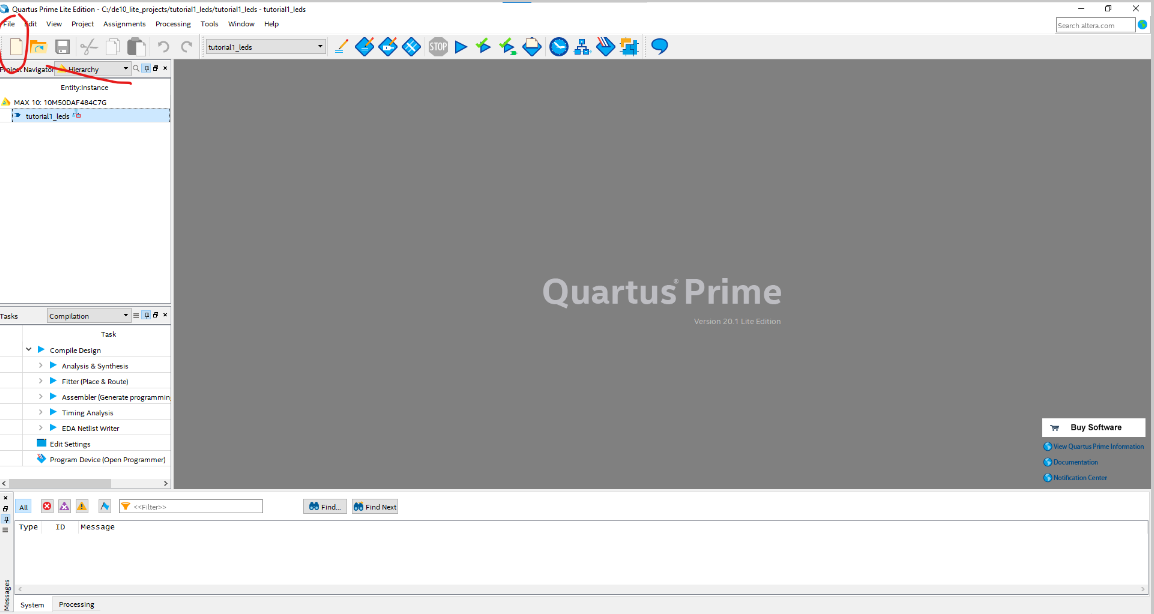Toggle the yellow warning messages filter
The image size is (1154, 614).
82,507
